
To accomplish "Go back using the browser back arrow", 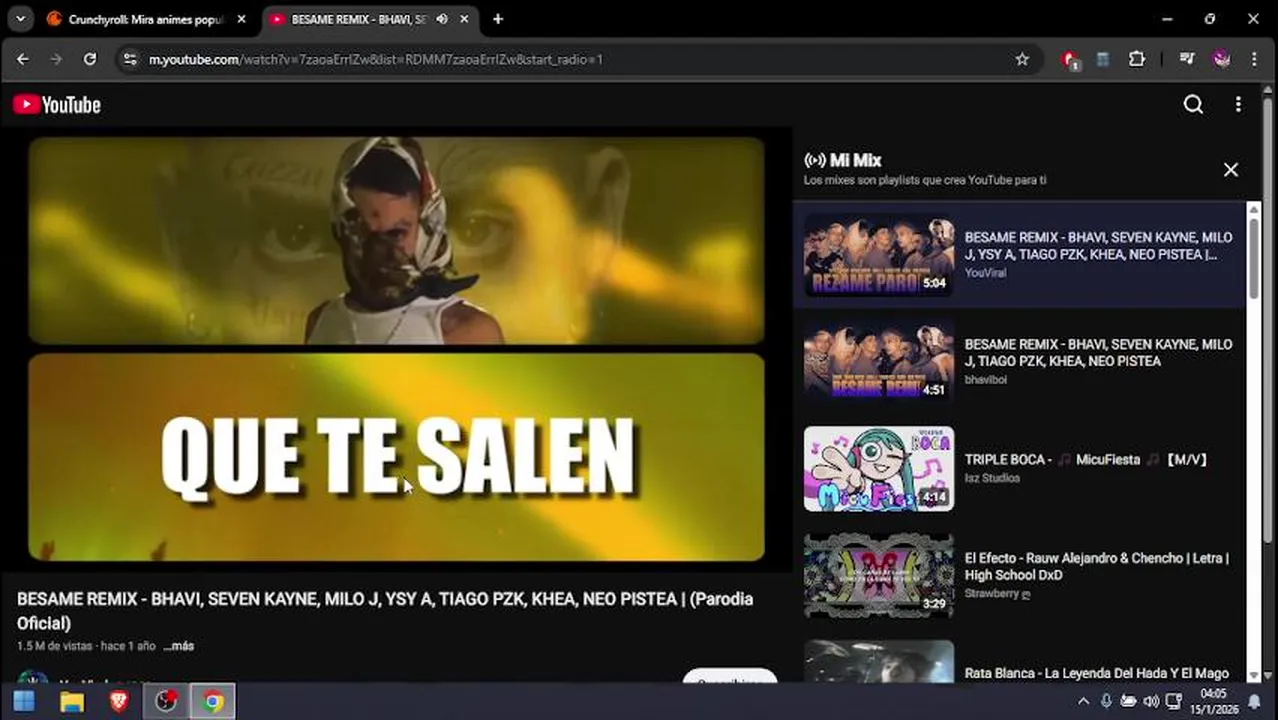I will [23, 59].
